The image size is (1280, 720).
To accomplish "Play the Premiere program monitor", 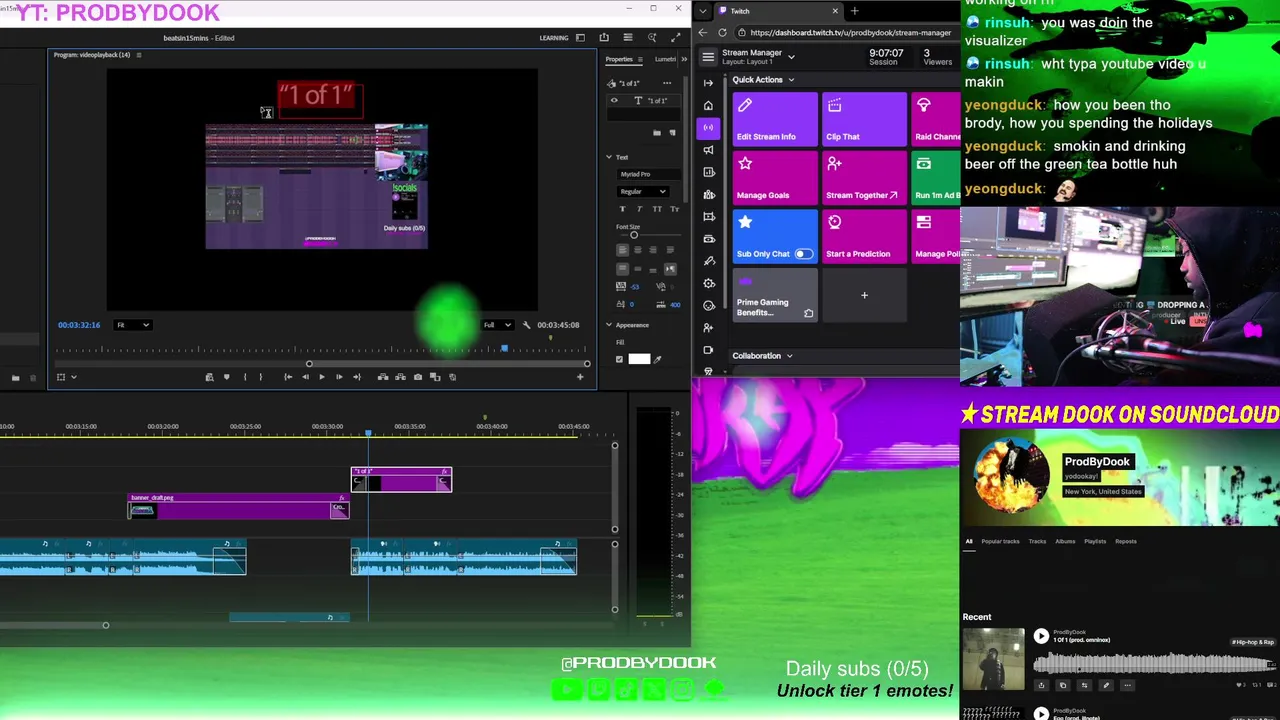I will 322,377.
